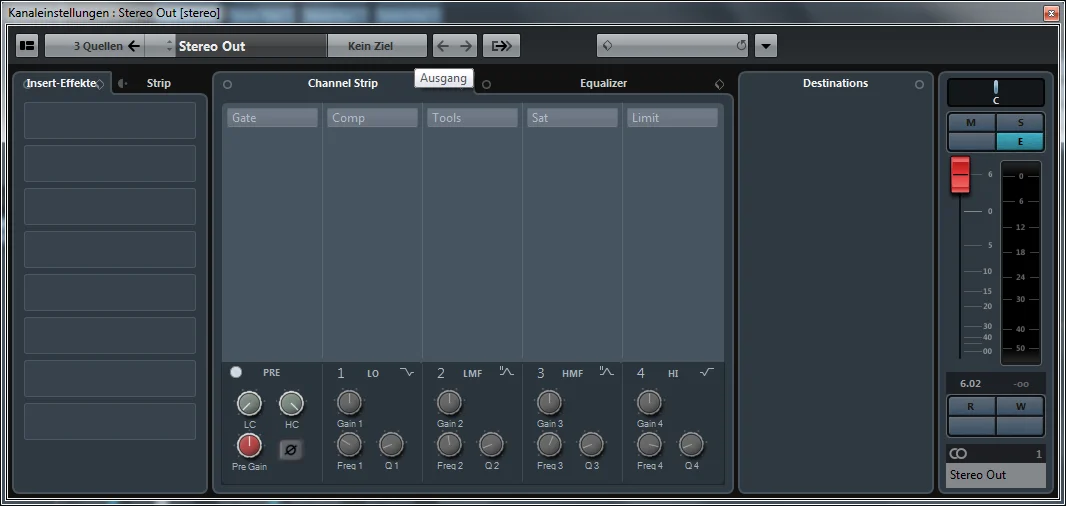
Task: Click the Freq 4 knob
Action: (x=649, y=445)
